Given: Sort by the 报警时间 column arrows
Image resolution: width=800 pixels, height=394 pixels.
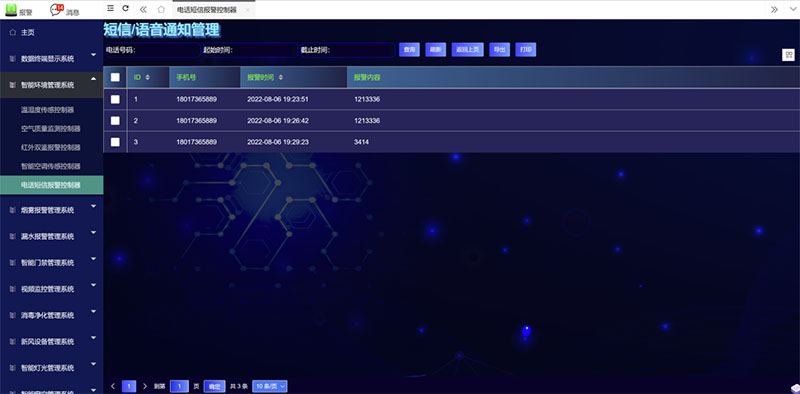Looking at the screenshot, I should (x=281, y=78).
